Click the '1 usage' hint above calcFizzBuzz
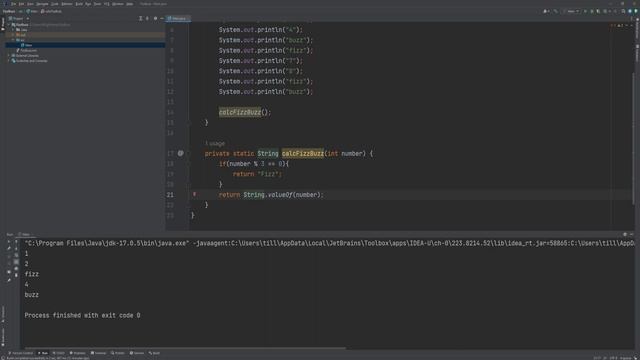Viewport: 640px width, 360px height. 215,144
